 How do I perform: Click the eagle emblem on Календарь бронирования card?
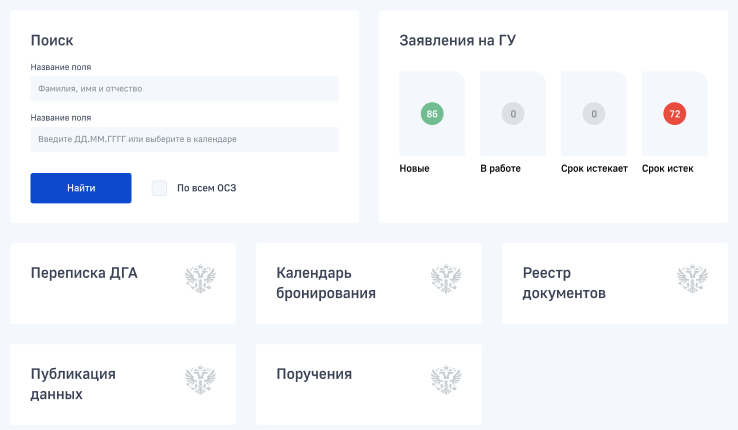click(446, 279)
